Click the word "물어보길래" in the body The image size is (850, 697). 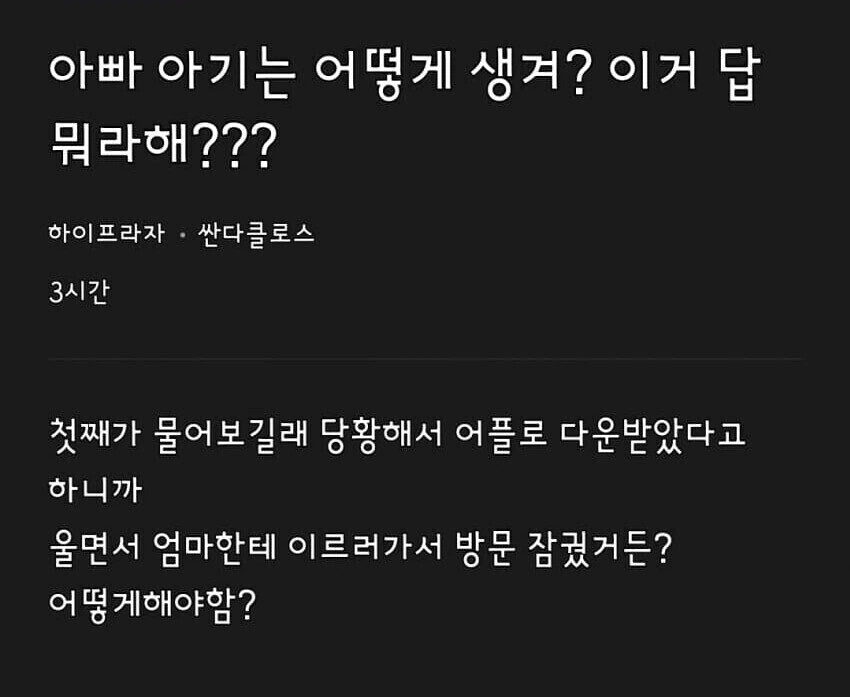pos(230,436)
